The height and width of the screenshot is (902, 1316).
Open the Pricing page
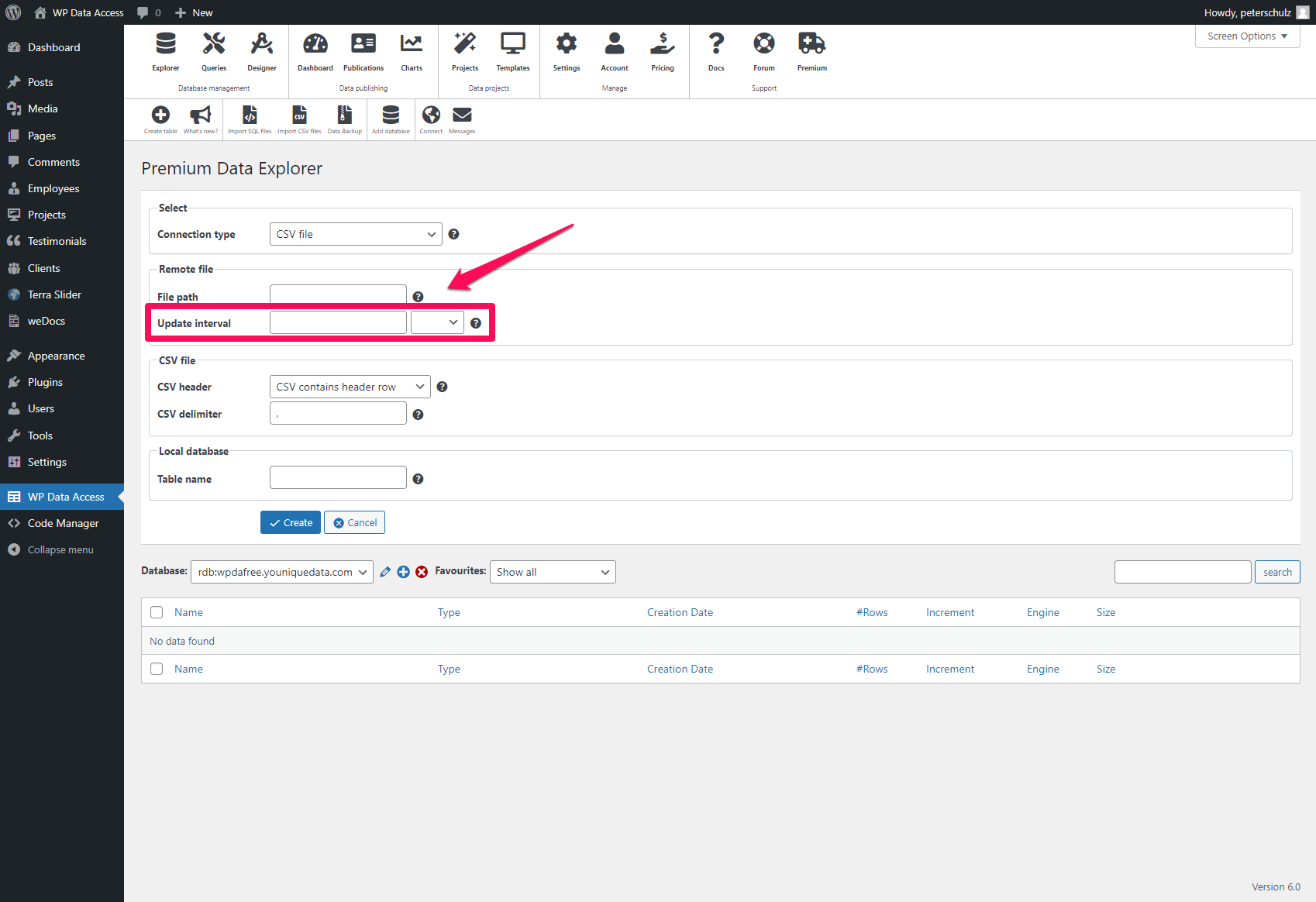[x=662, y=50]
